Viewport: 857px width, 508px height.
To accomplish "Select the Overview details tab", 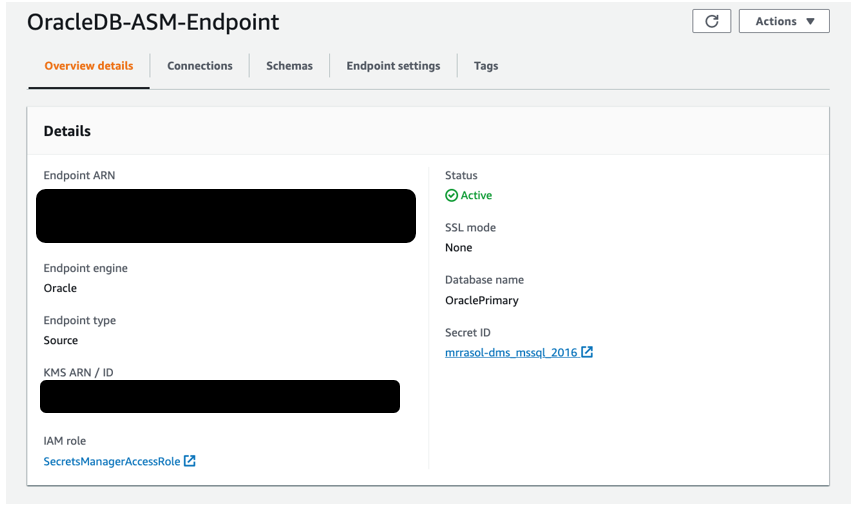I will click(x=89, y=66).
